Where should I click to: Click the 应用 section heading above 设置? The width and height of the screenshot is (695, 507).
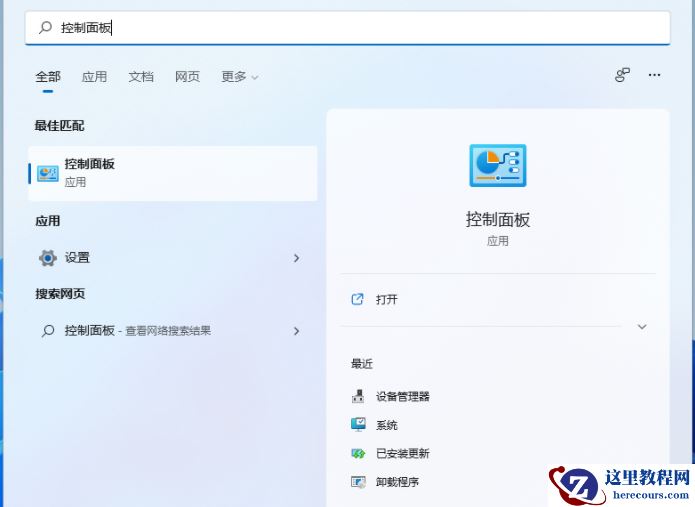(x=47, y=221)
